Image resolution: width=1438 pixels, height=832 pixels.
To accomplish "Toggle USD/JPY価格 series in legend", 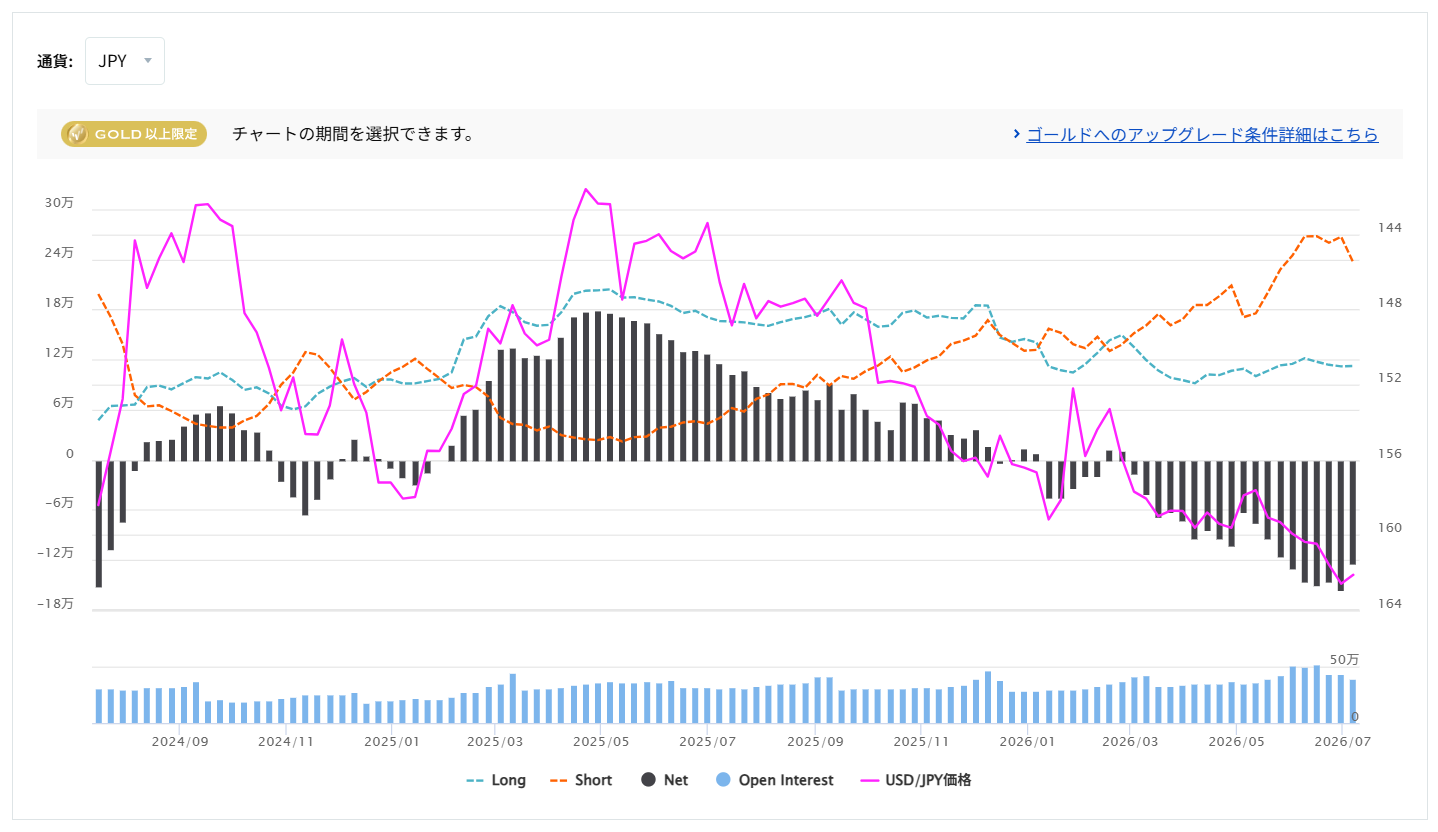I will tap(915, 780).
